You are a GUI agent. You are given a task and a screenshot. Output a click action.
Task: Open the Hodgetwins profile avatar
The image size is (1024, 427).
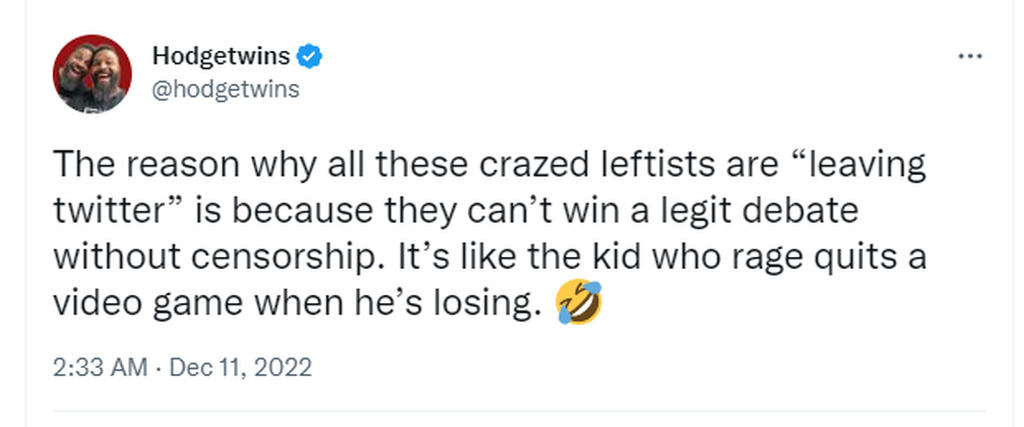point(92,73)
